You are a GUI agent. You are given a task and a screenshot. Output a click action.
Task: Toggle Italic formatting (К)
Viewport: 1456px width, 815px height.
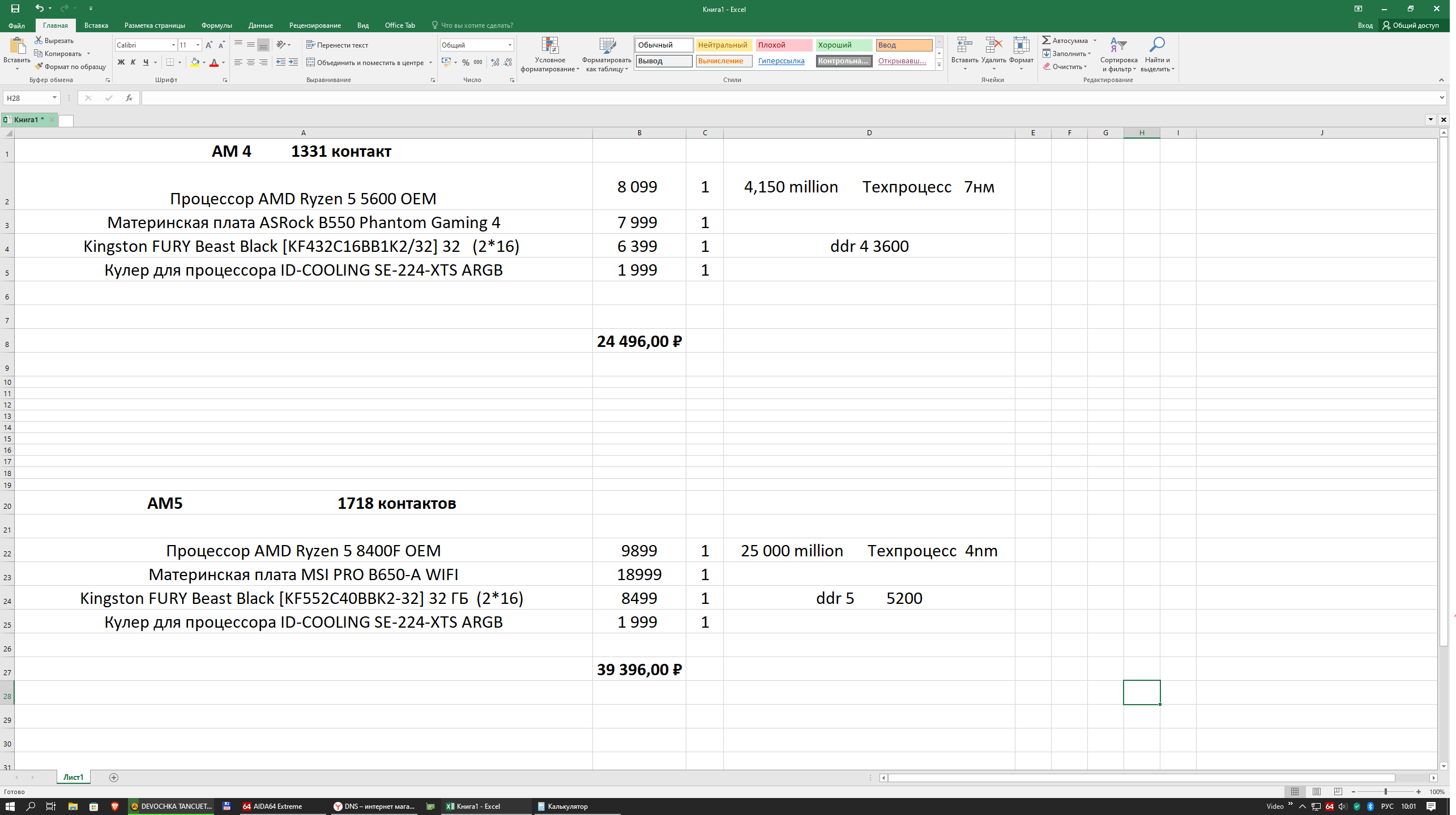(x=133, y=63)
